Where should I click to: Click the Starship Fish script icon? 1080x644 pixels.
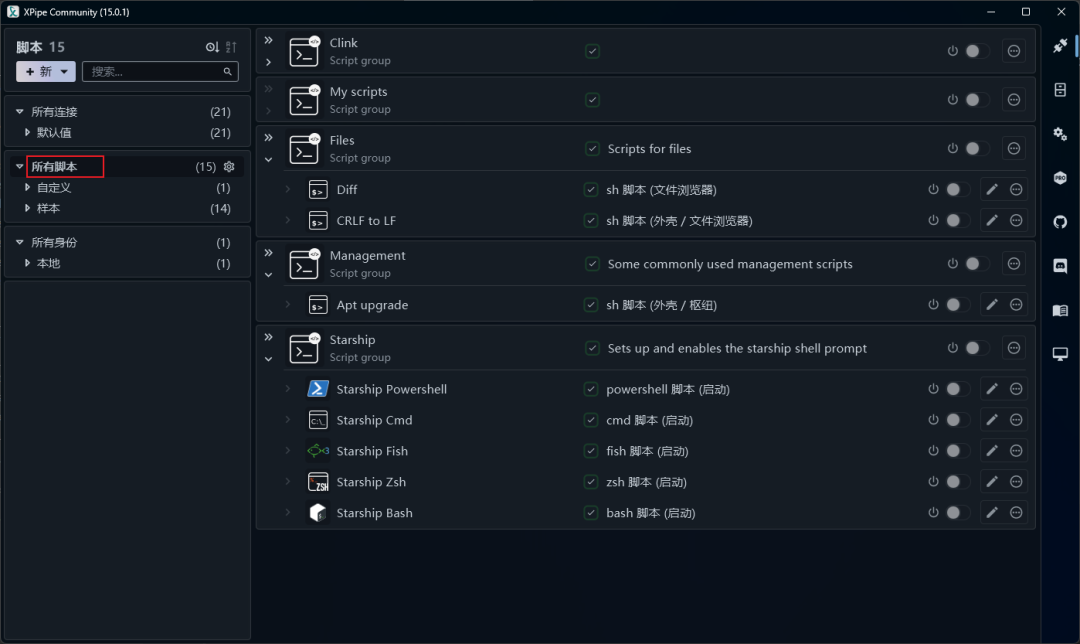pos(318,451)
